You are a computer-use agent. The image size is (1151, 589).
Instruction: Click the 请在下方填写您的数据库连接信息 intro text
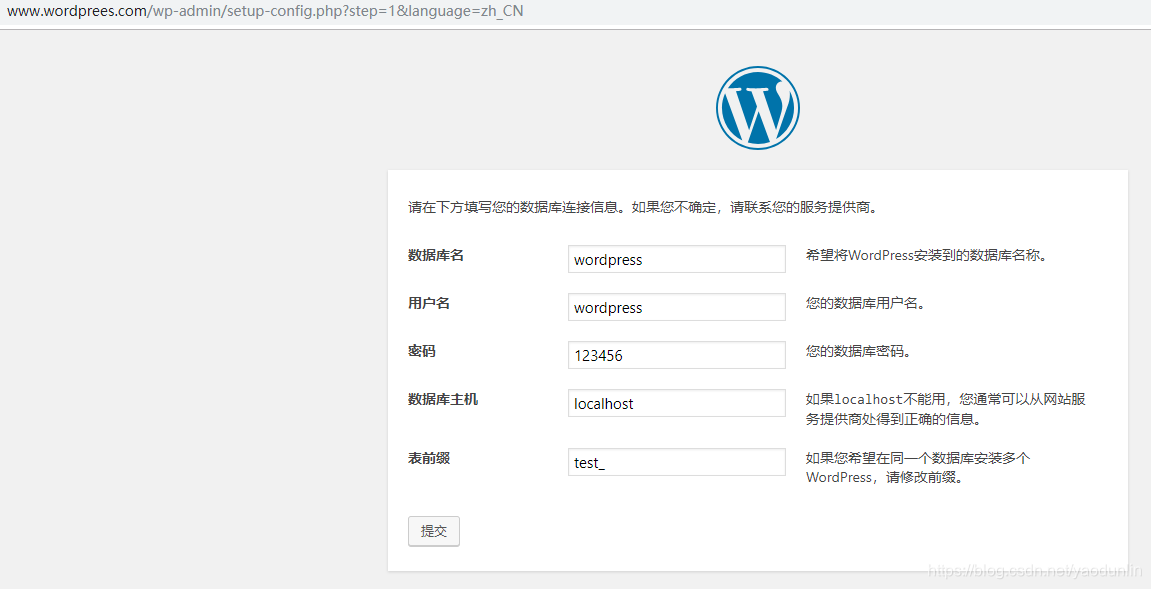click(643, 207)
